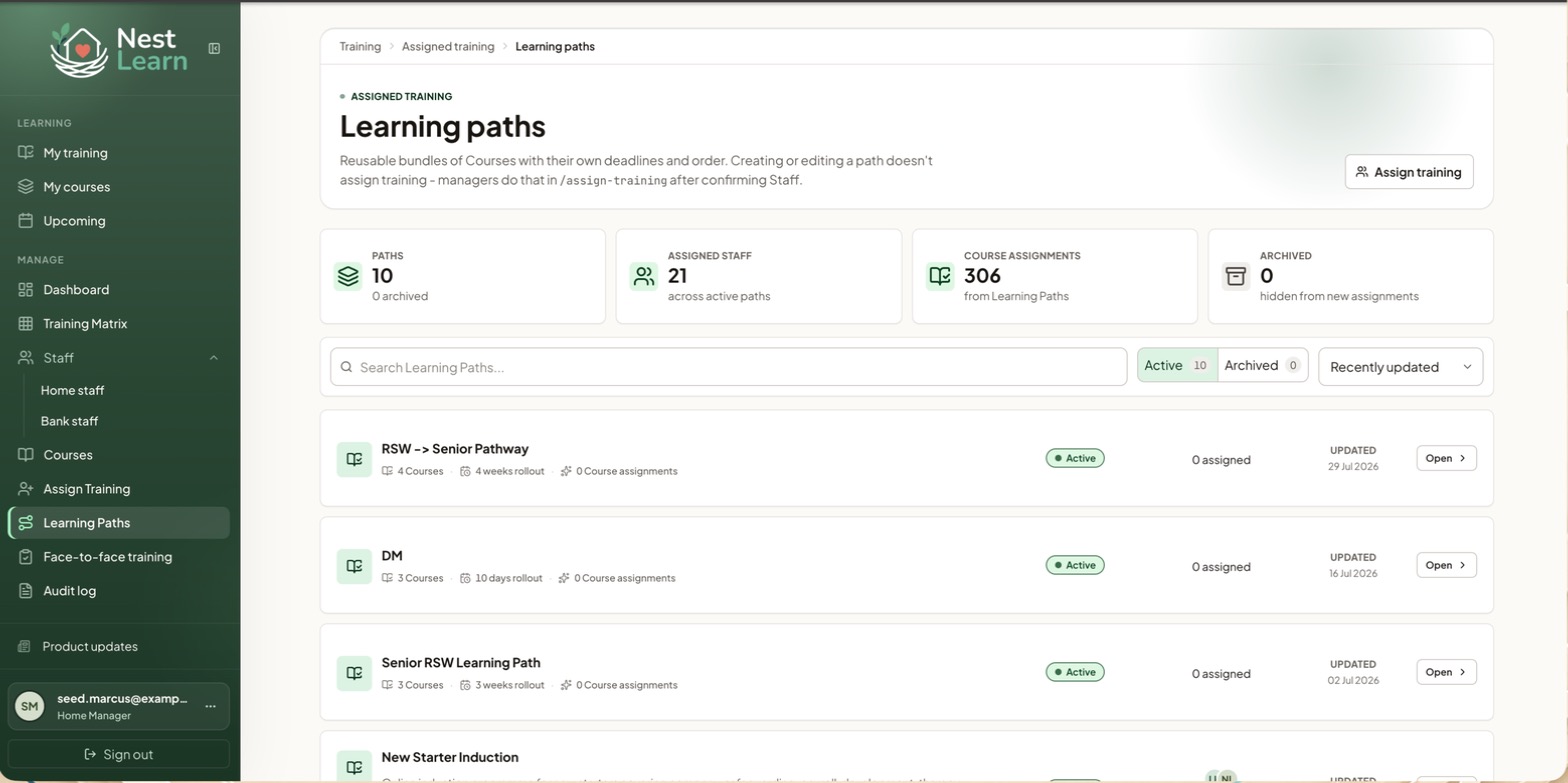Click the Face-to-face training clipboard icon
This screenshot has height=783, width=1568.
pyautogui.click(x=26, y=557)
